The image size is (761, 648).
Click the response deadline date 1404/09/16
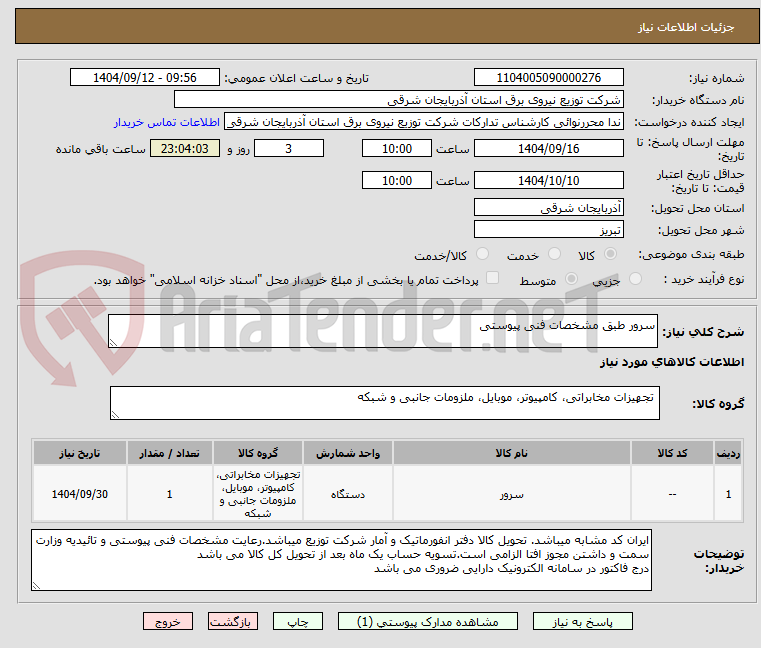tap(548, 149)
